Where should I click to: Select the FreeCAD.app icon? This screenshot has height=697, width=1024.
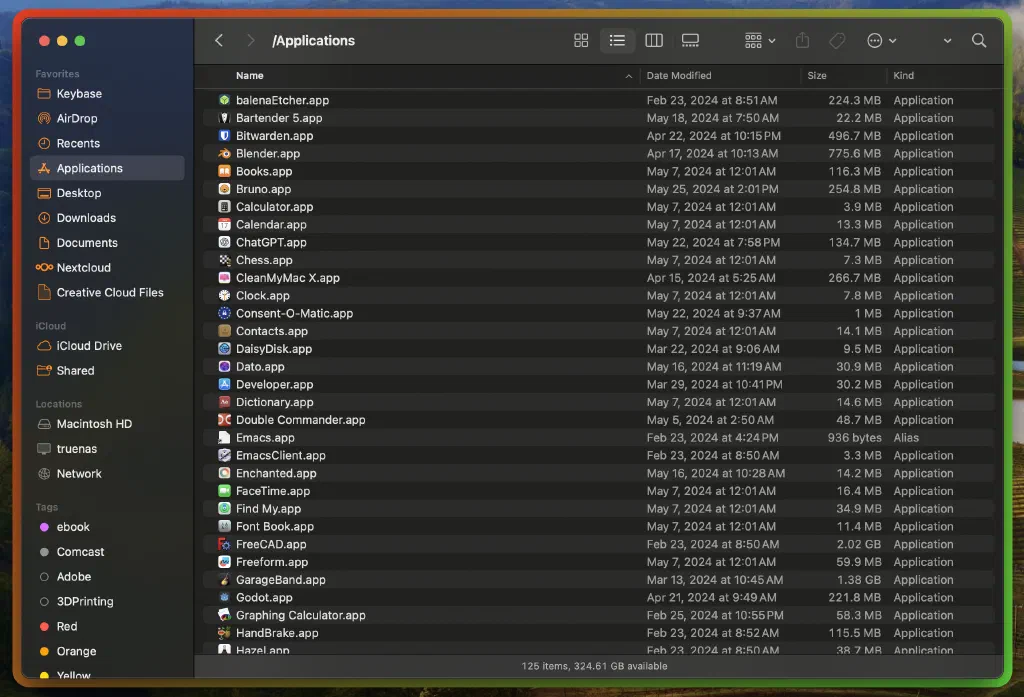[x=224, y=544]
